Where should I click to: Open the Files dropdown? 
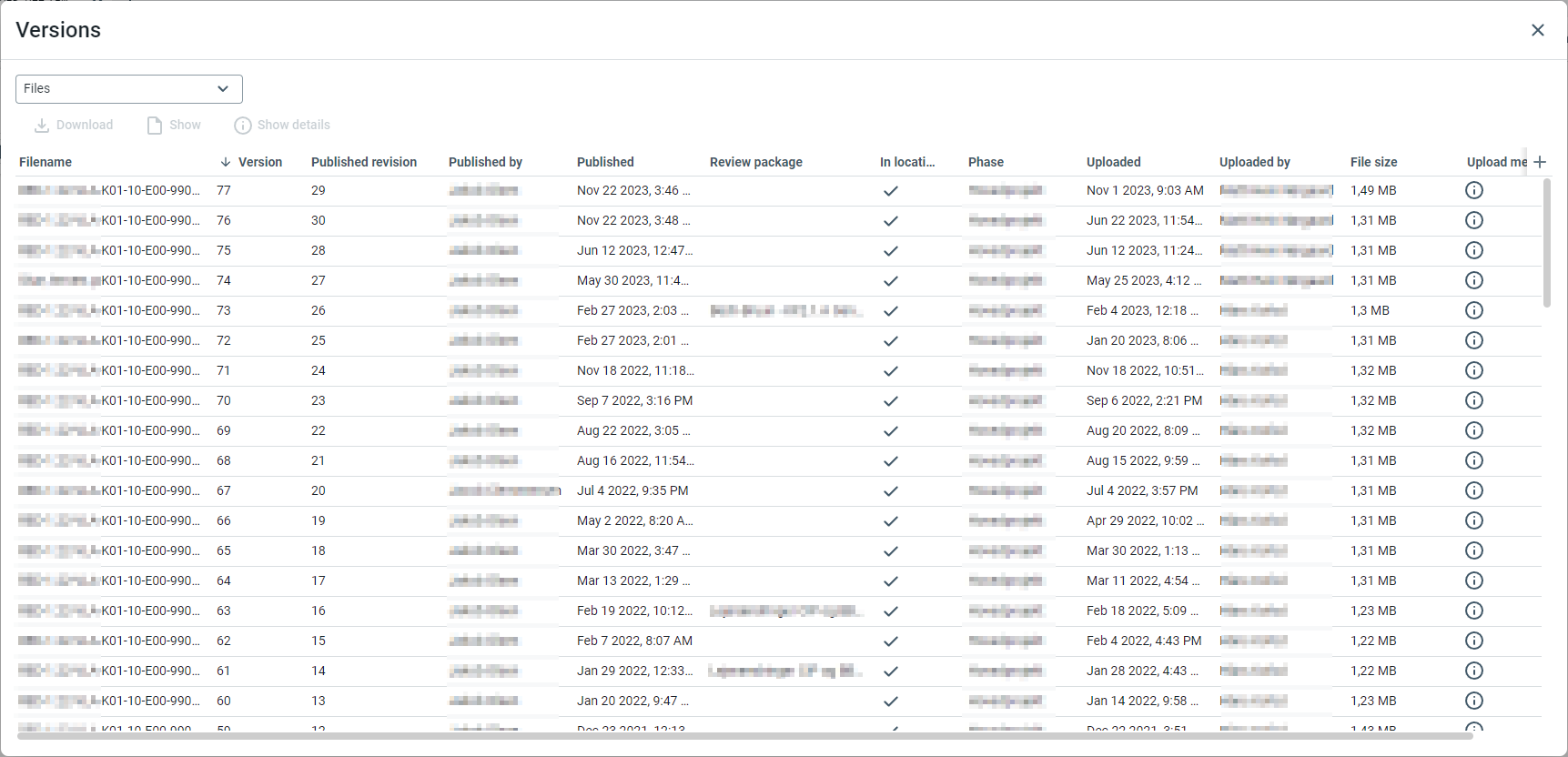(129, 89)
